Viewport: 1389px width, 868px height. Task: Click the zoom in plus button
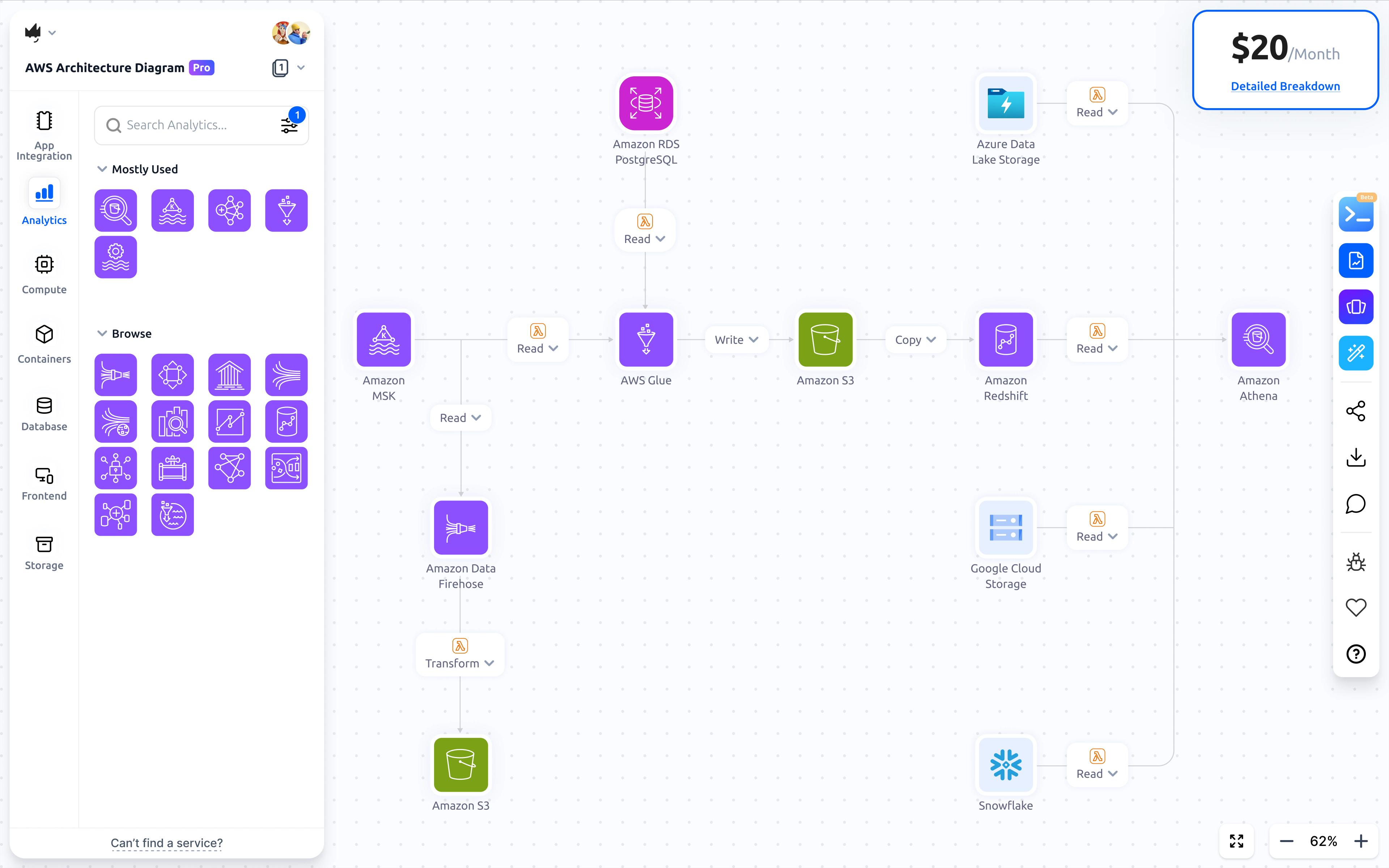coord(1361,841)
